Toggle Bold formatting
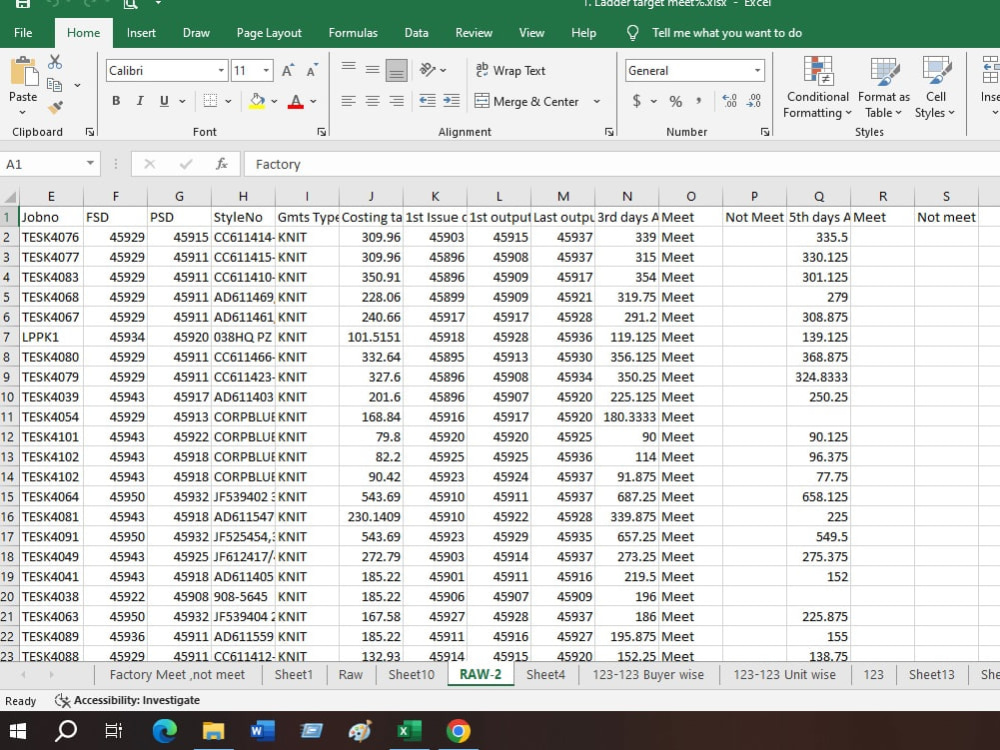Screen dimensions: 1000x750 click(116, 101)
